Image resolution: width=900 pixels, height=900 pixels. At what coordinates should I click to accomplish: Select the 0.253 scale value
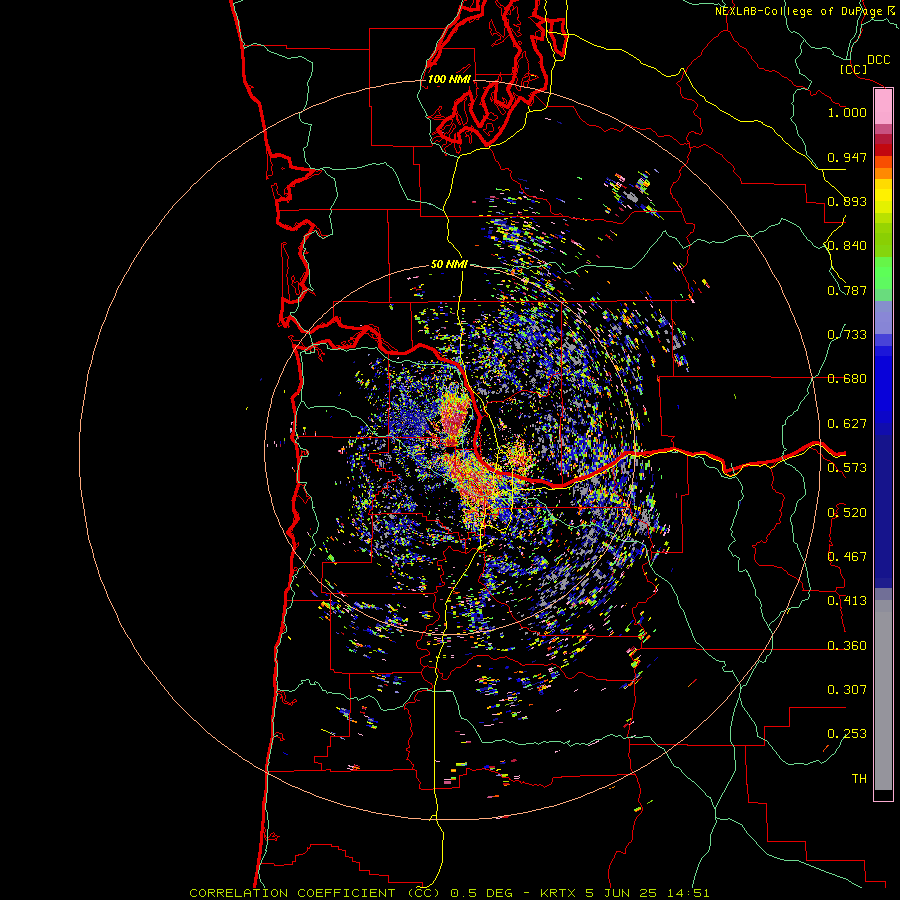pos(847,734)
